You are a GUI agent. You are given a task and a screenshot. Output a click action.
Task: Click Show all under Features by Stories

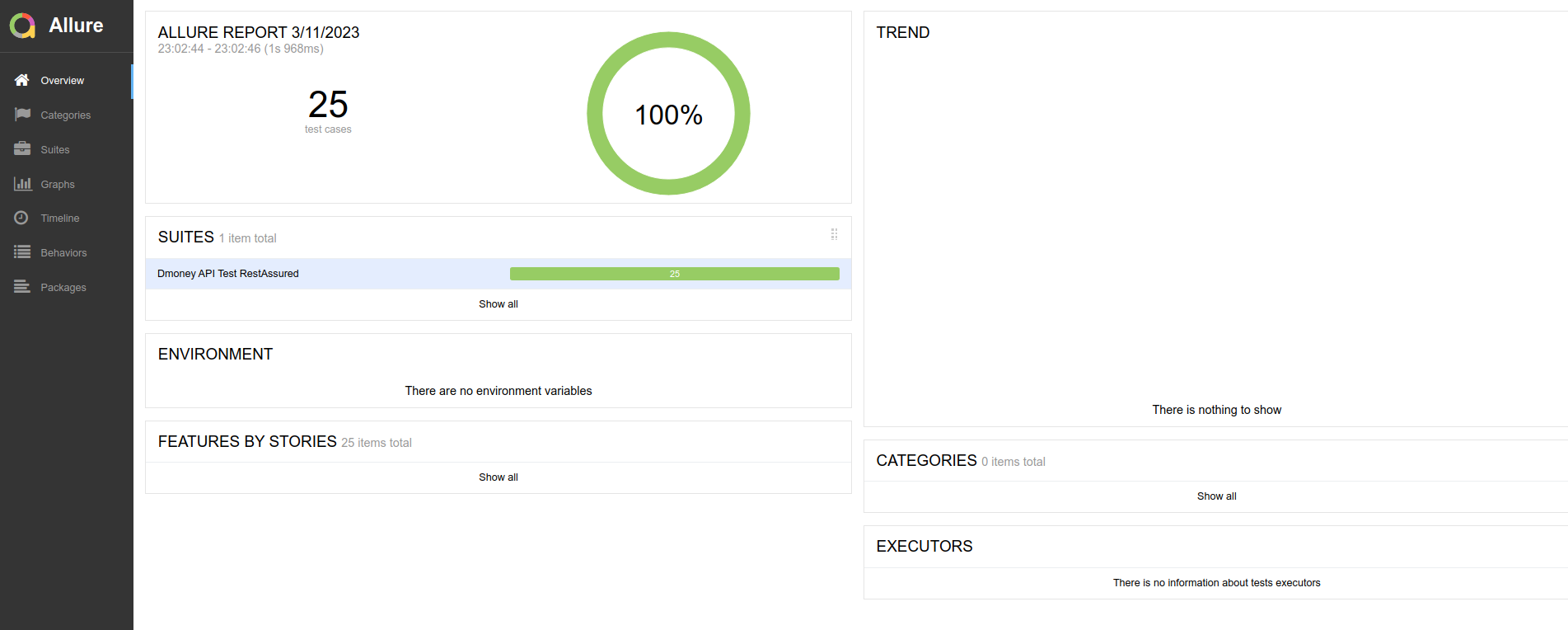click(498, 477)
